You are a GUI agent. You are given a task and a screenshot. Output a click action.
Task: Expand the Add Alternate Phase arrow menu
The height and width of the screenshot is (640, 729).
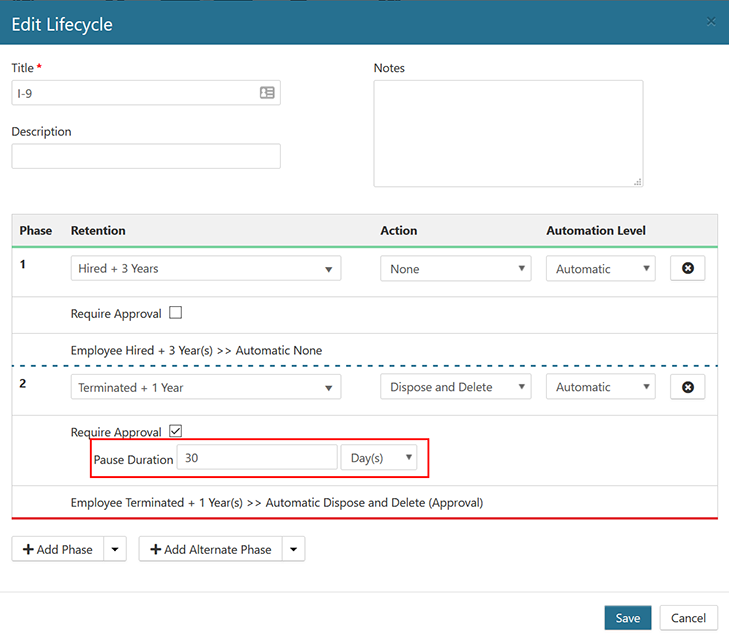[x=293, y=549]
